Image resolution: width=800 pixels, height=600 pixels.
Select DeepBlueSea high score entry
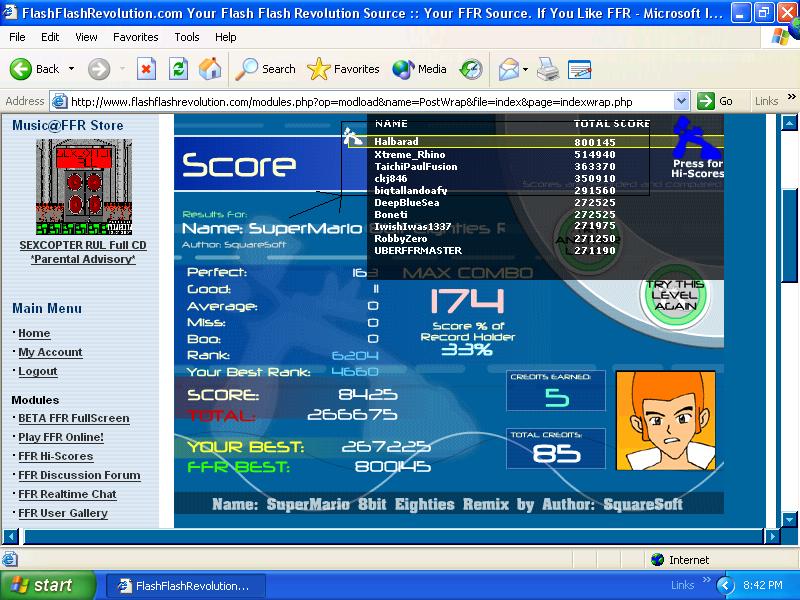click(495, 203)
